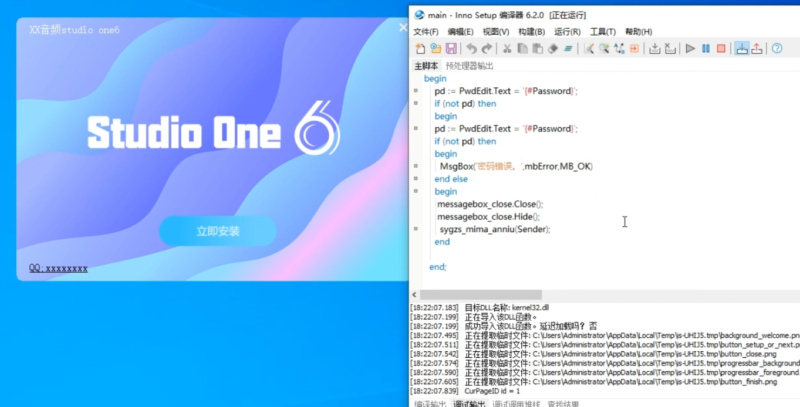The height and width of the screenshot is (407, 800).
Task: Open the Help question mark icon
Action: pos(777,48)
